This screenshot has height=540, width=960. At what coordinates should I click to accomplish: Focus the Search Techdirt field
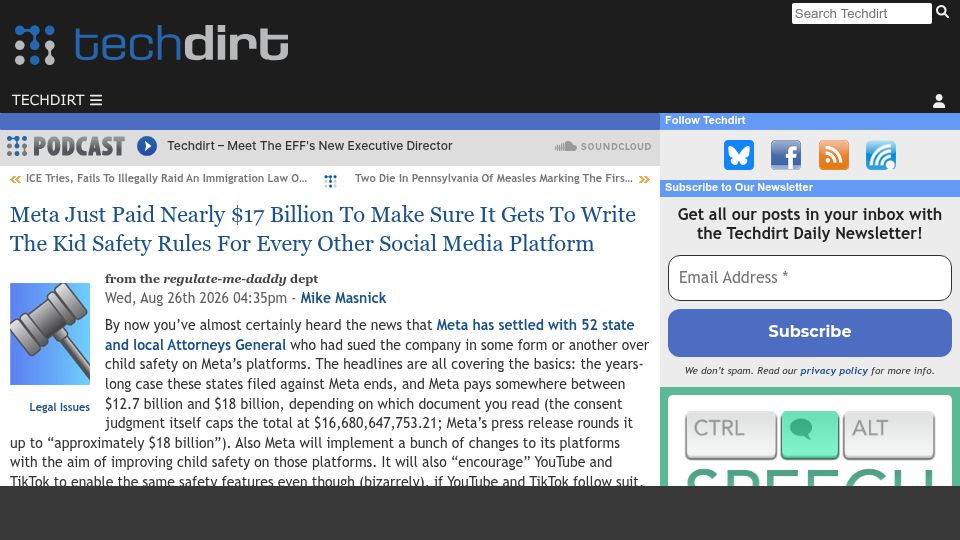[861, 13]
